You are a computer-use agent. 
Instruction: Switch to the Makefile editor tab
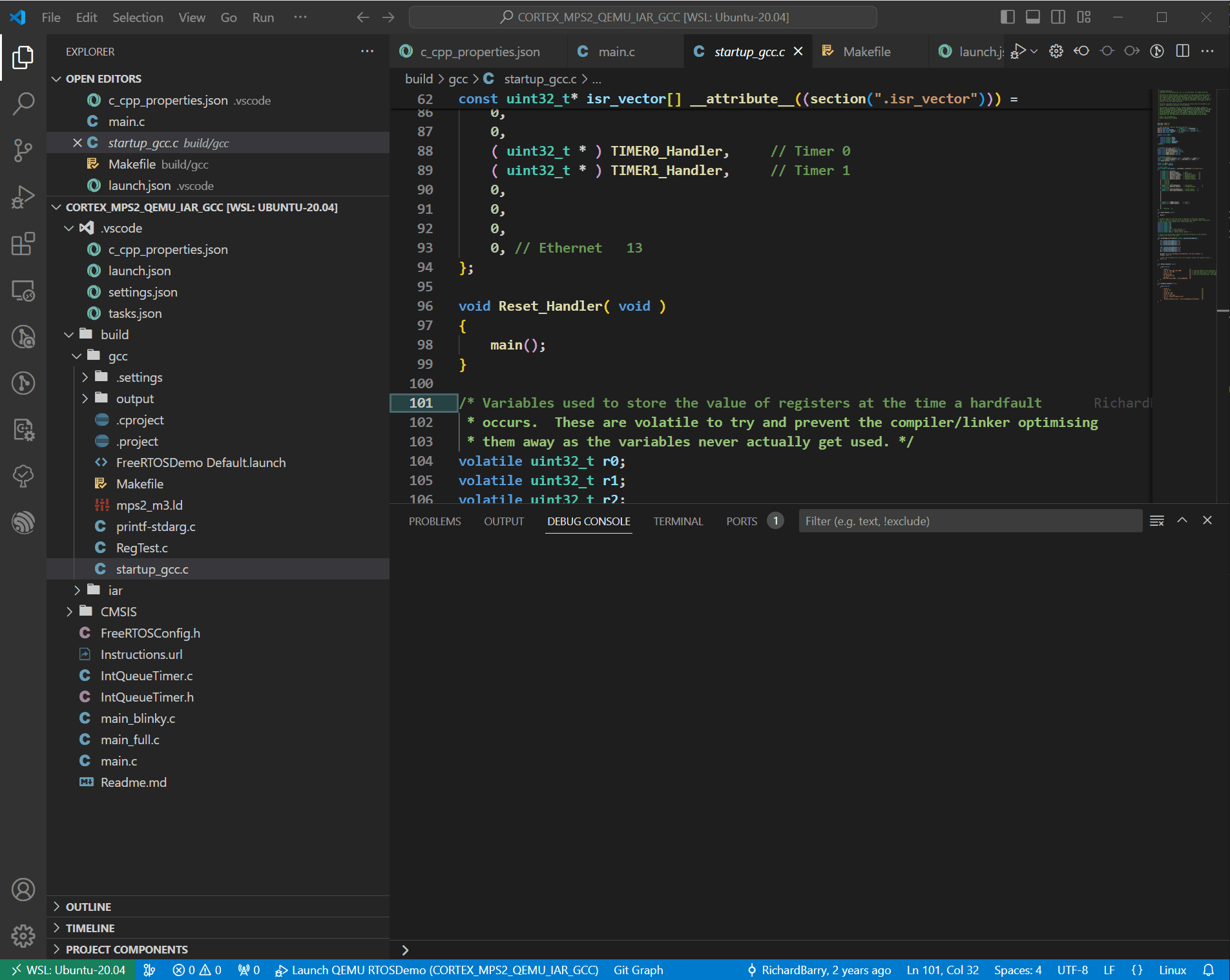[x=866, y=52]
